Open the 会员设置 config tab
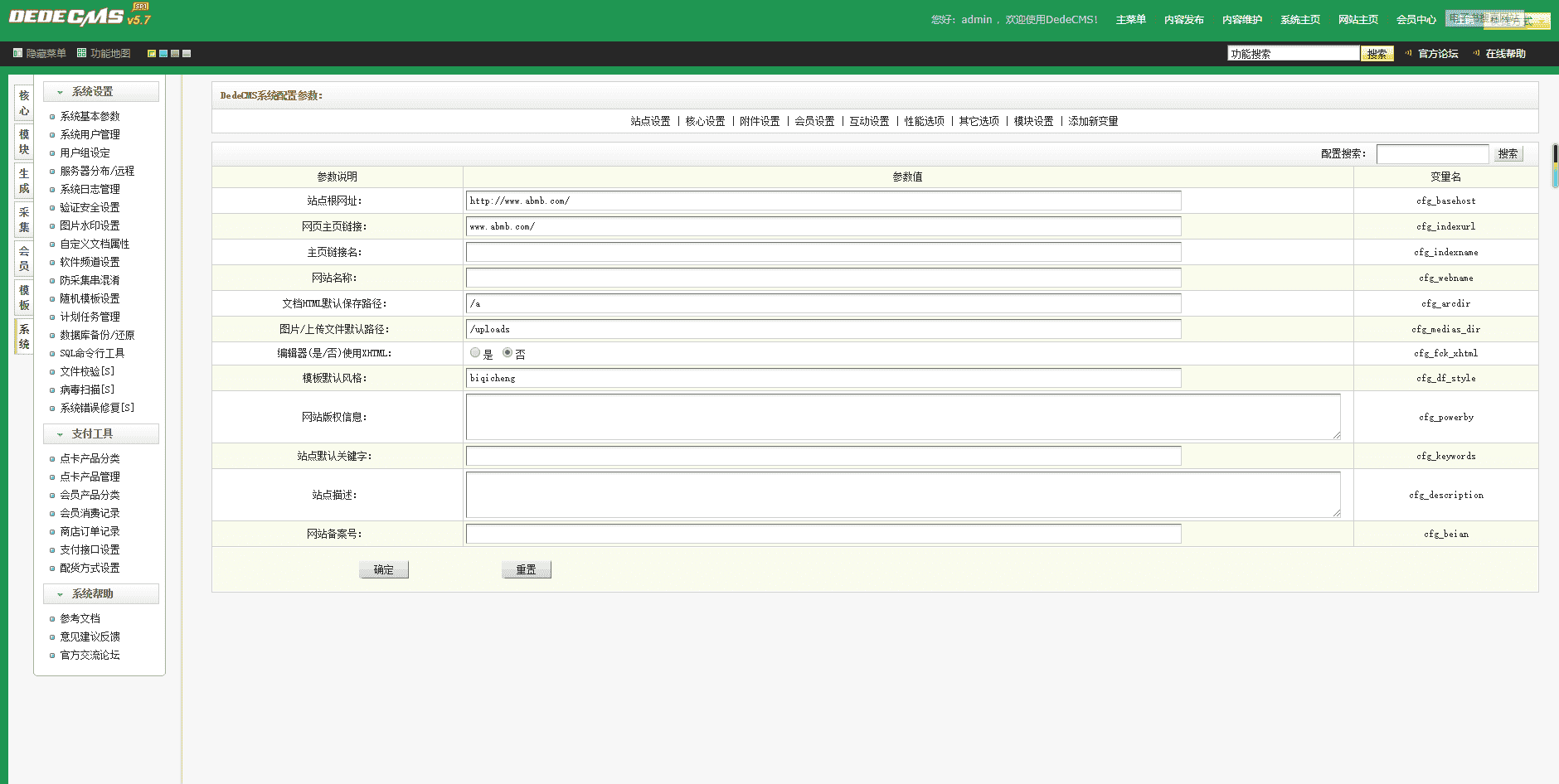 [x=814, y=121]
